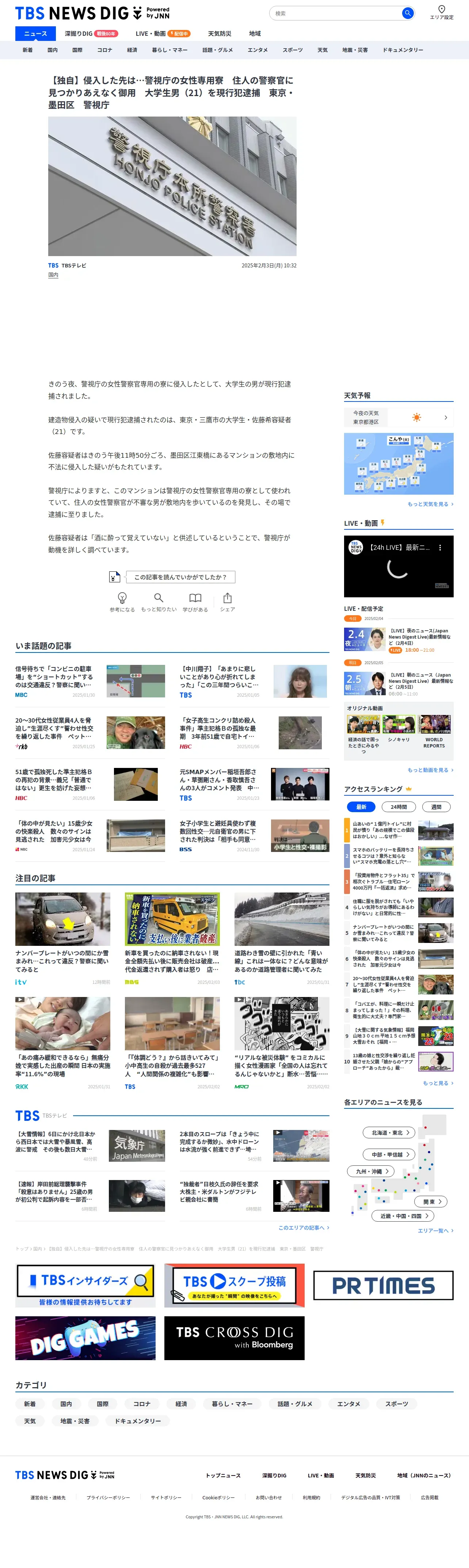This screenshot has width=469, height=1568.
Task: Click the 国内 tag under the article byline
Action: [x=54, y=275]
